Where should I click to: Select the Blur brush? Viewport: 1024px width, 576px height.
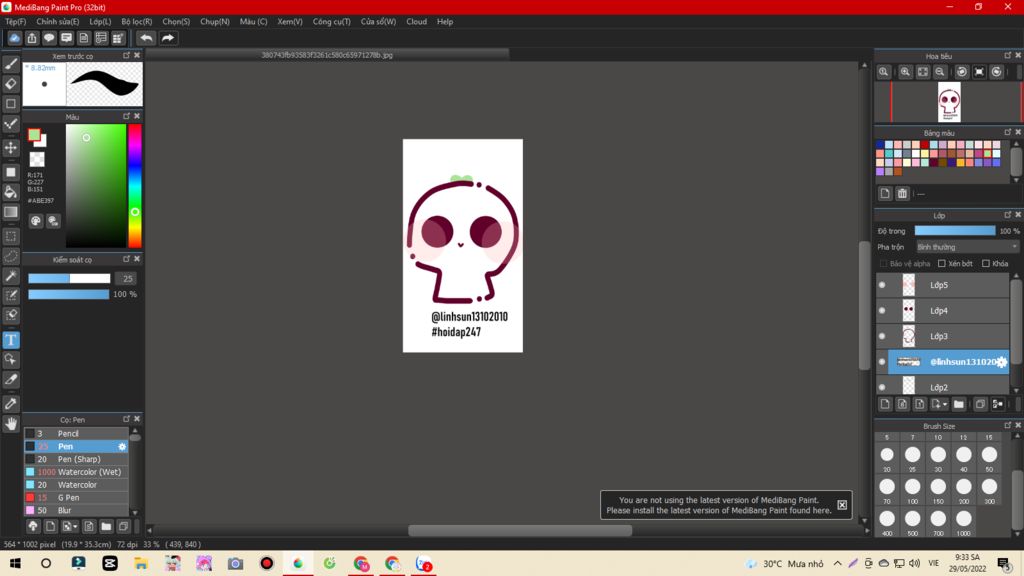[76, 510]
